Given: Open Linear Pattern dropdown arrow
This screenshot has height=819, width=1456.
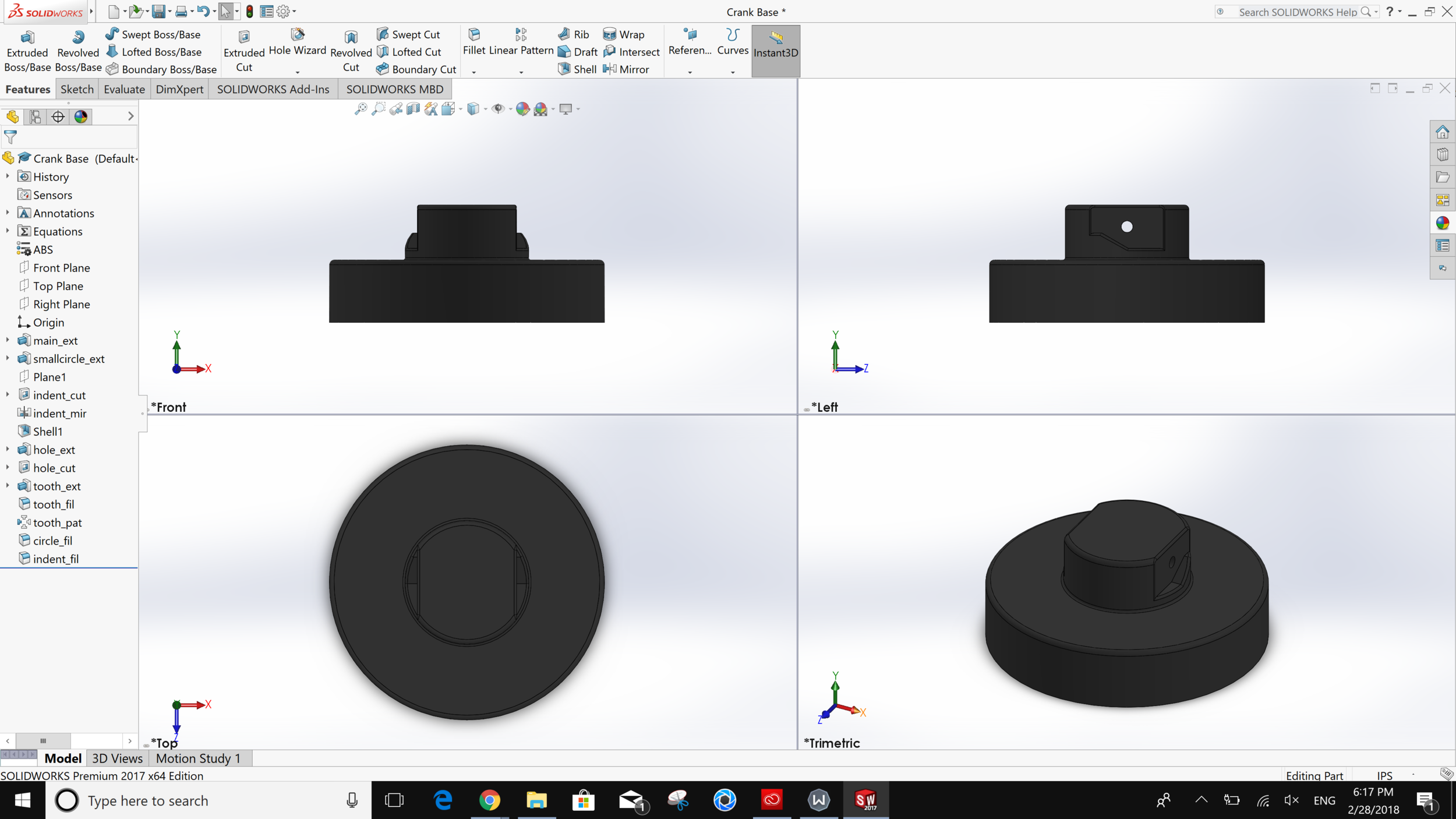Looking at the screenshot, I should click(x=521, y=72).
